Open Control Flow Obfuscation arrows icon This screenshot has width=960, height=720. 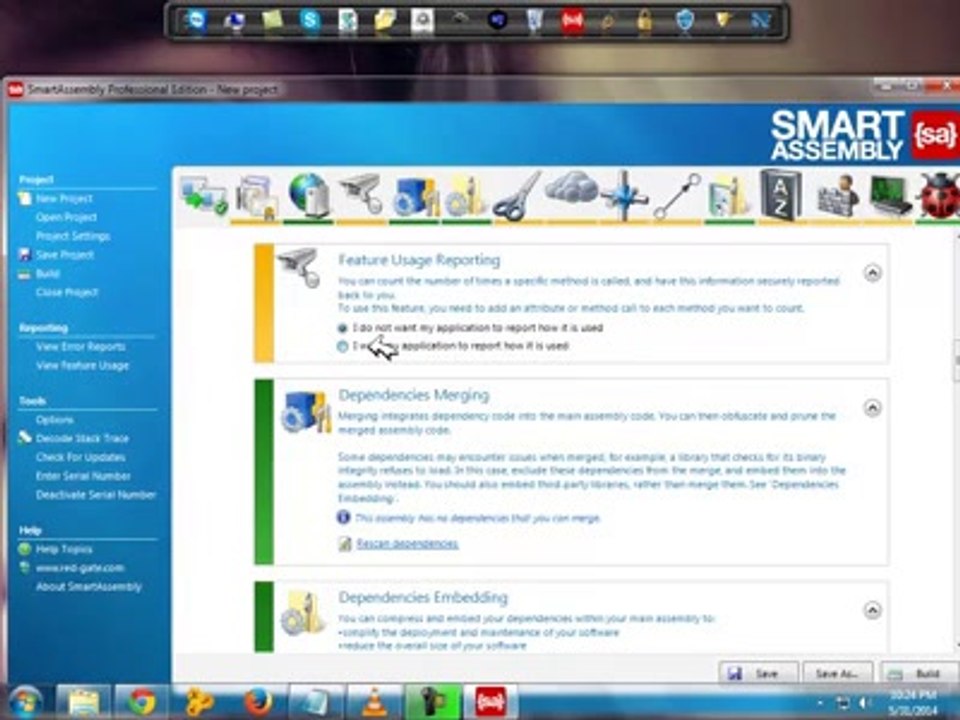coord(623,197)
